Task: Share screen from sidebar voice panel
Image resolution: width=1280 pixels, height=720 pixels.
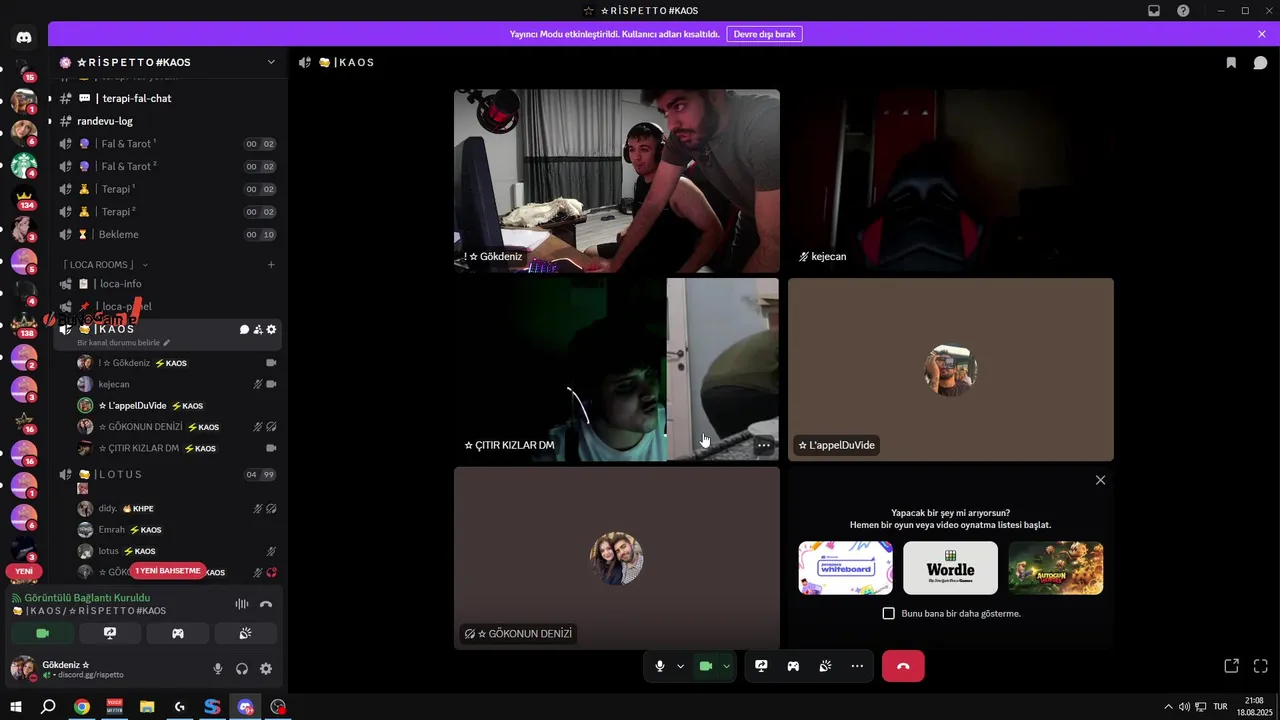Action: point(110,633)
